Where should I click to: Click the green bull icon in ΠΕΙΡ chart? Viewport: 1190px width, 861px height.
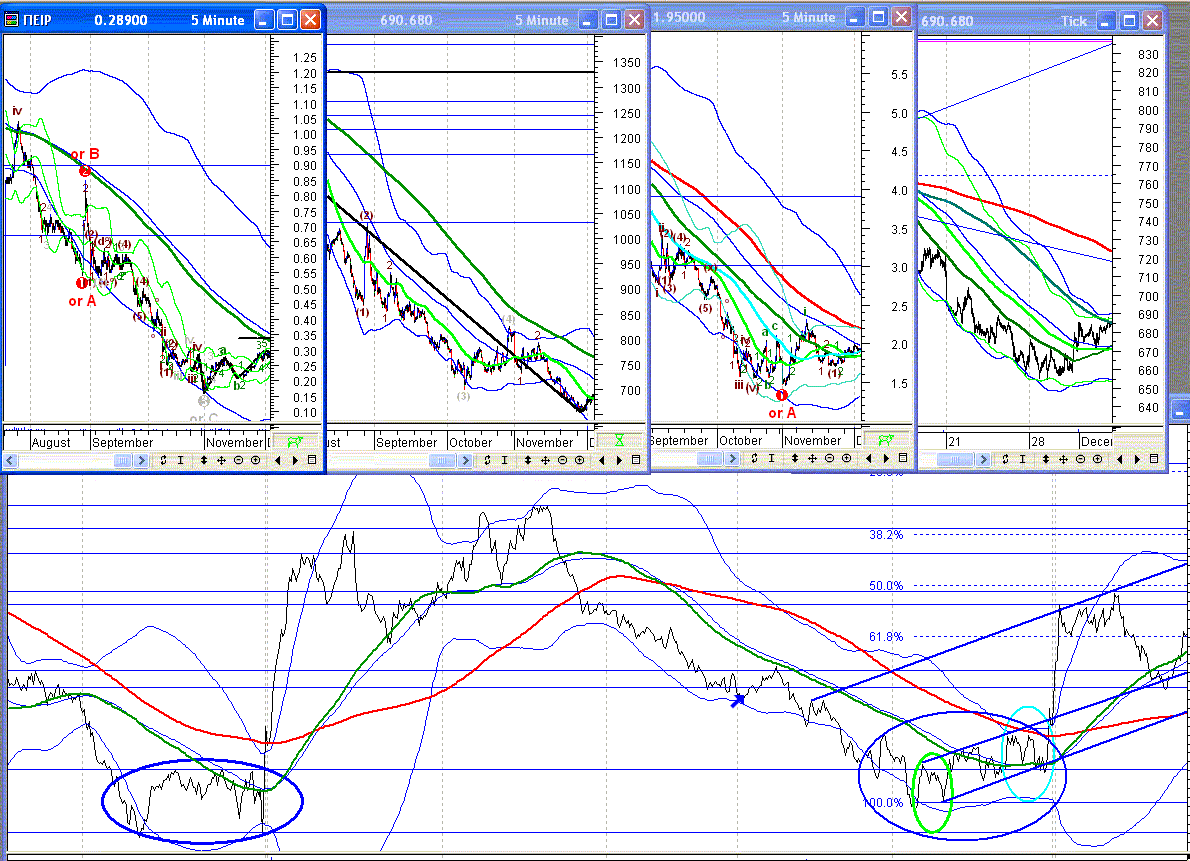coord(296,440)
